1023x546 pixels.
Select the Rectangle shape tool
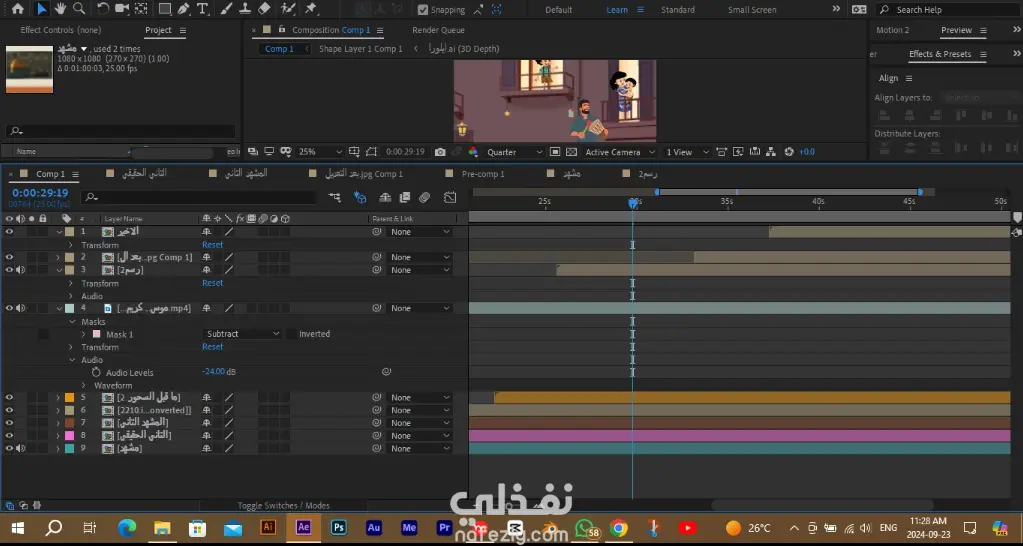[x=164, y=8]
